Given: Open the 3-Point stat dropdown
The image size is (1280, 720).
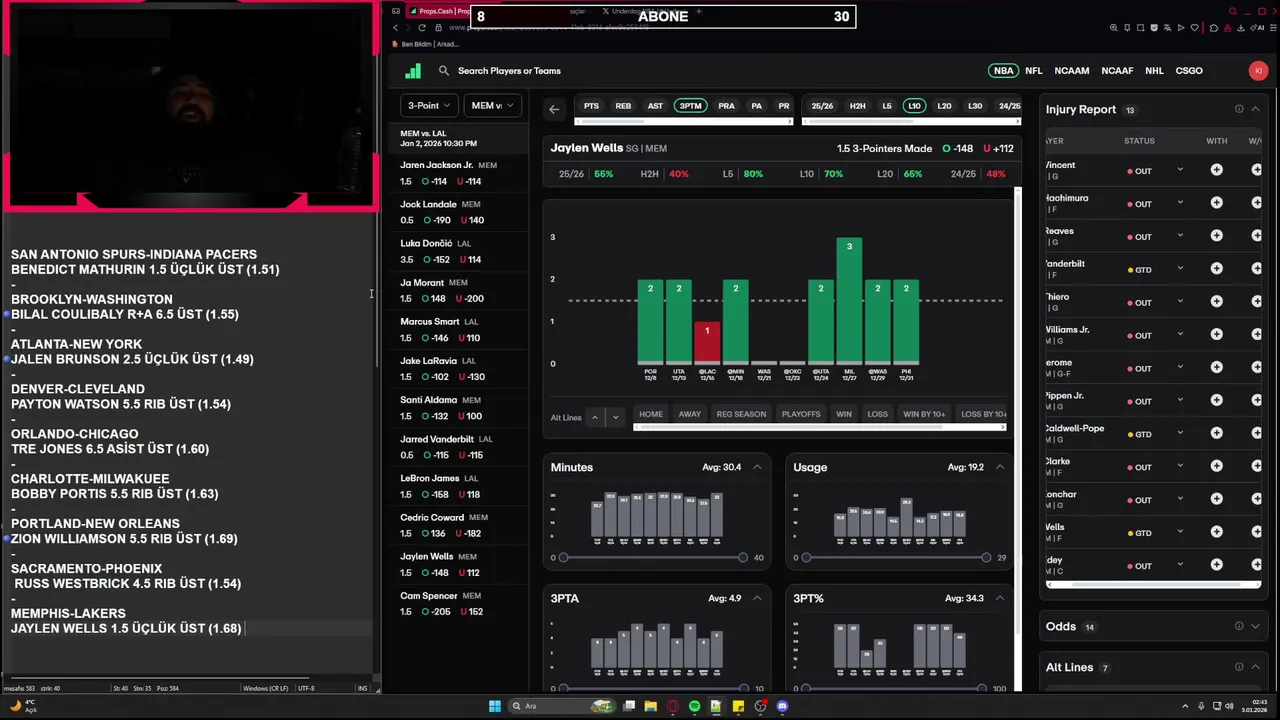Looking at the screenshot, I should 429,105.
